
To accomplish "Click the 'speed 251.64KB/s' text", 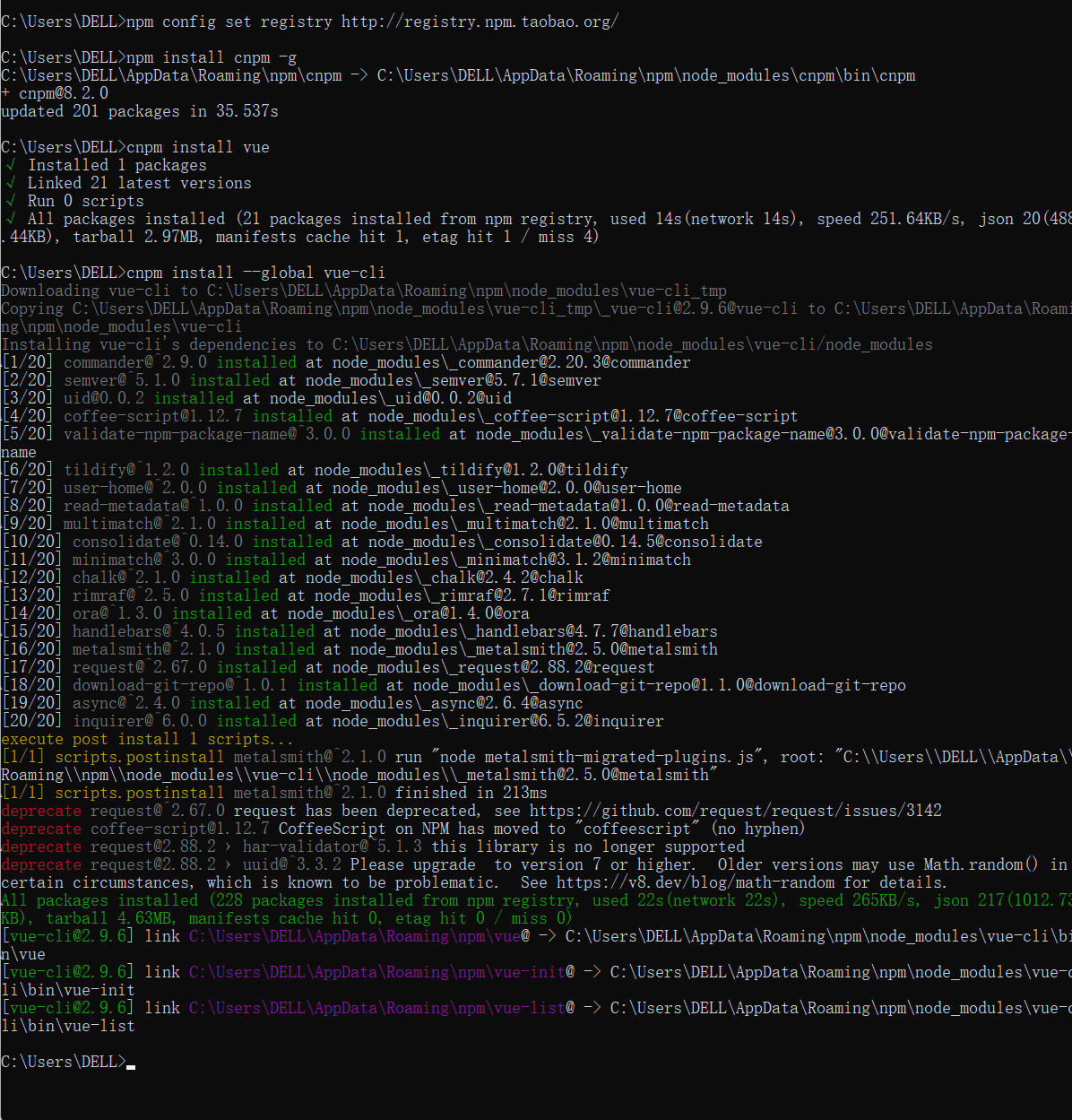I will tap(884, 219).
